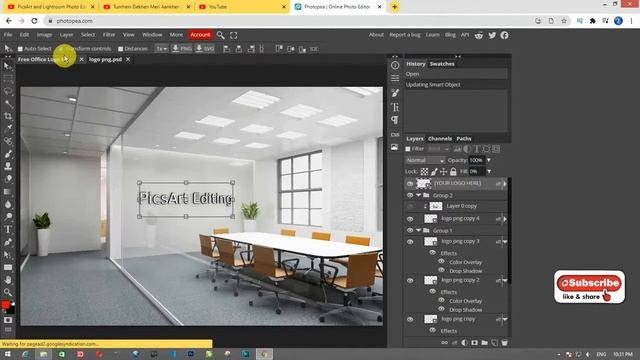Export using the SVG button
Viewport: 640px width, 360px height.
click(205, 49)
